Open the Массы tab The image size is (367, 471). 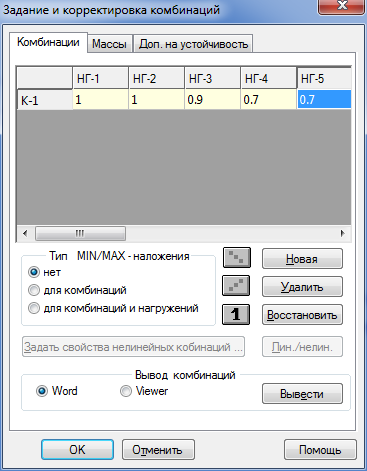coord(110,44)
